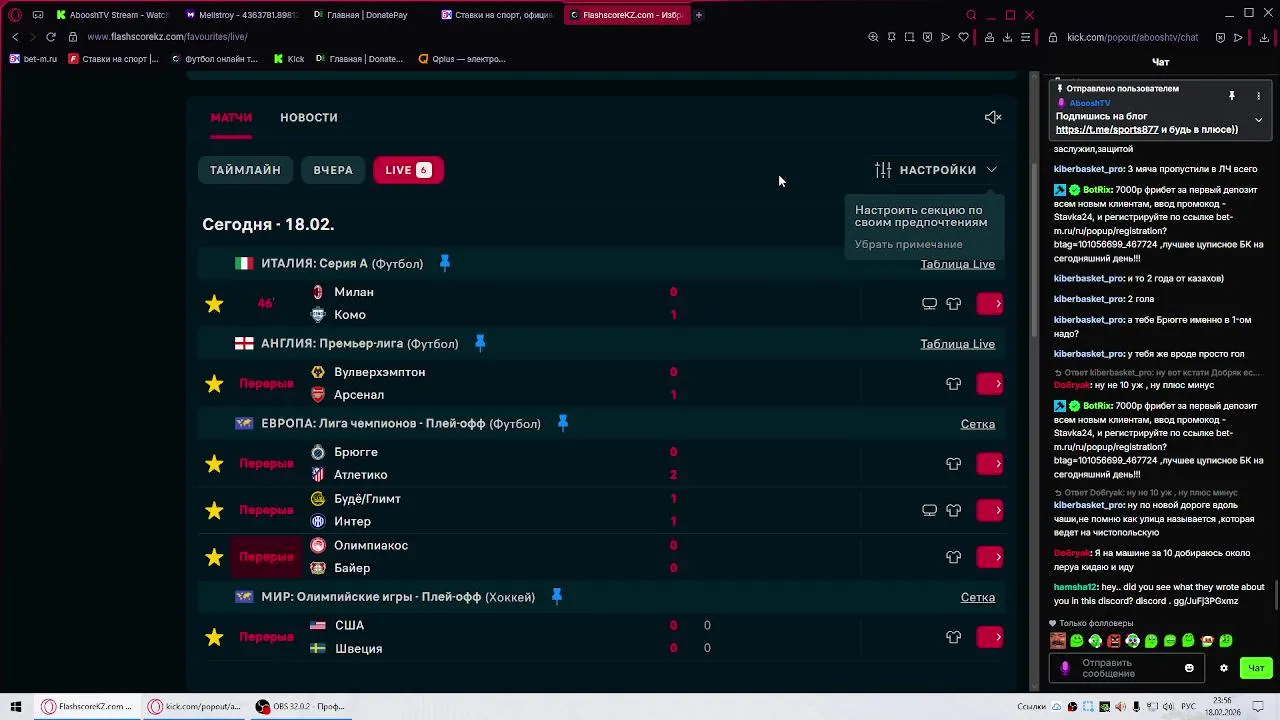Send message with green Чат button
Viewport: 1280px width, 720px height.
click(1256, 668)
